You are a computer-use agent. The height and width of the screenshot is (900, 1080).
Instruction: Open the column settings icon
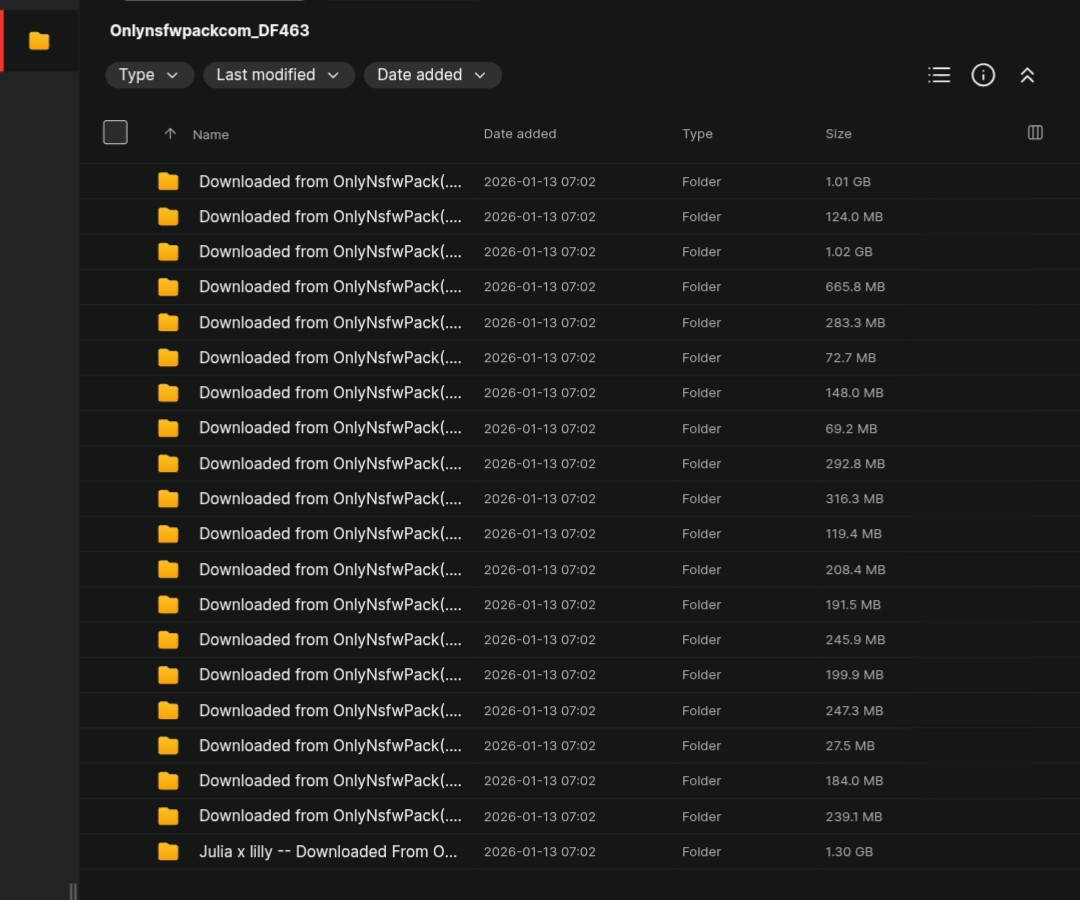(1035, 132)
